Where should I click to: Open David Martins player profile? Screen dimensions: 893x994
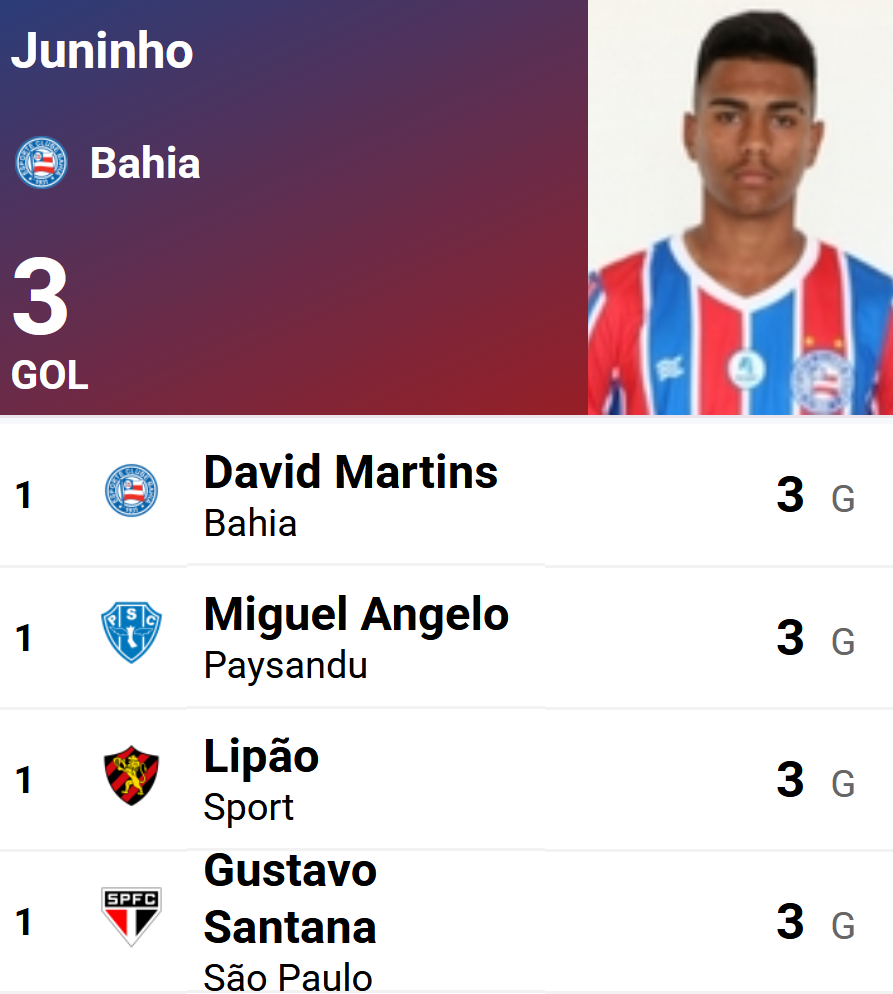click(350, 472)
